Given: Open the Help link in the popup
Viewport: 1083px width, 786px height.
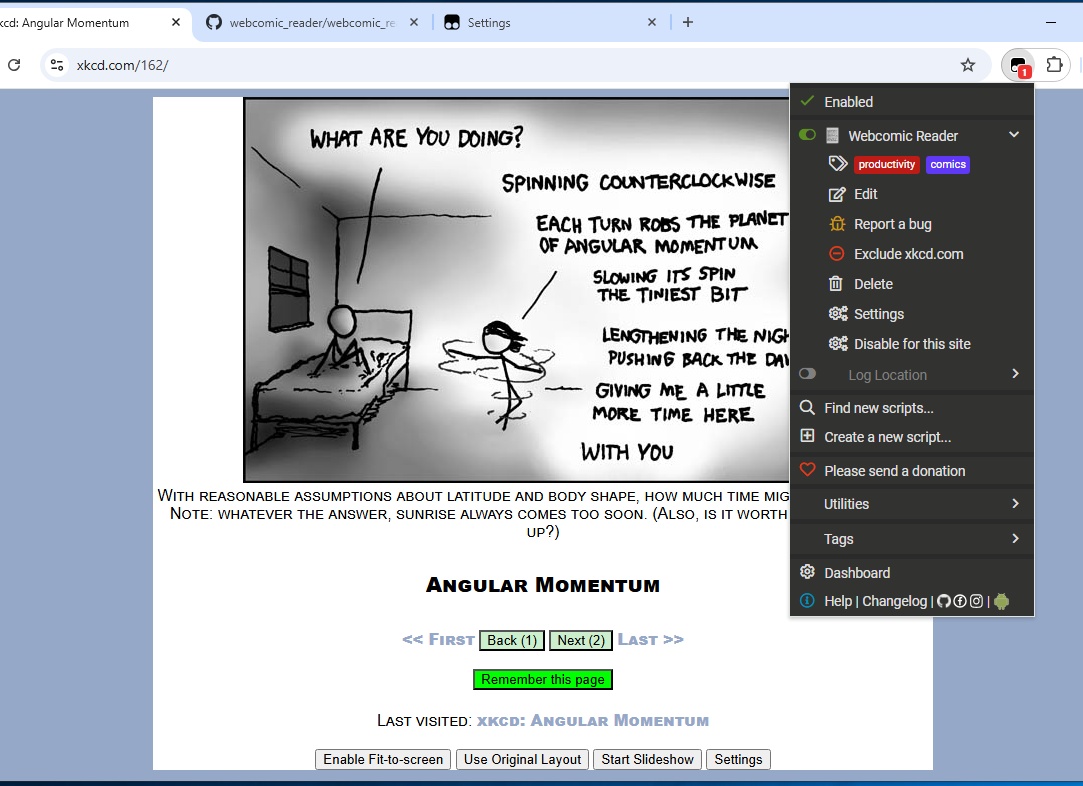Looking at the screenshot, I should pyautogui.click(x=838, y=601).
